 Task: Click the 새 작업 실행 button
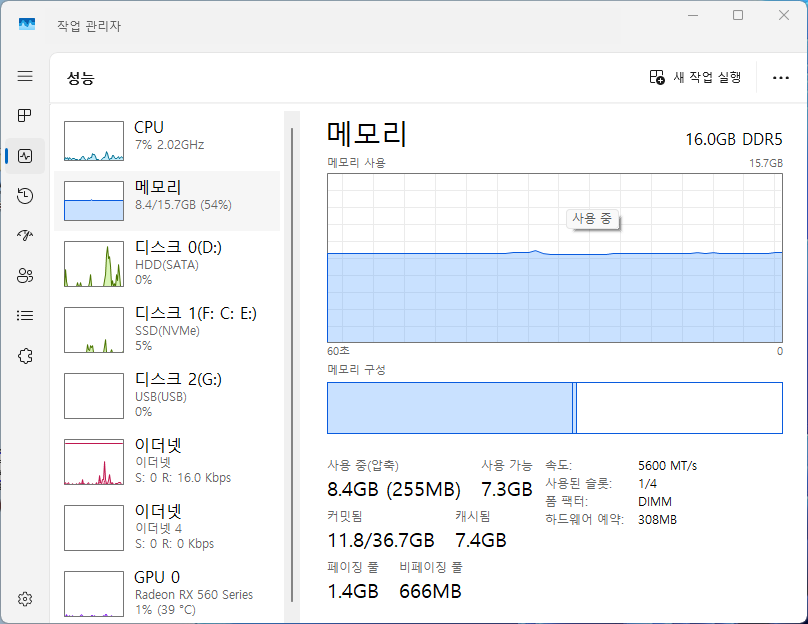click(695, 77)
